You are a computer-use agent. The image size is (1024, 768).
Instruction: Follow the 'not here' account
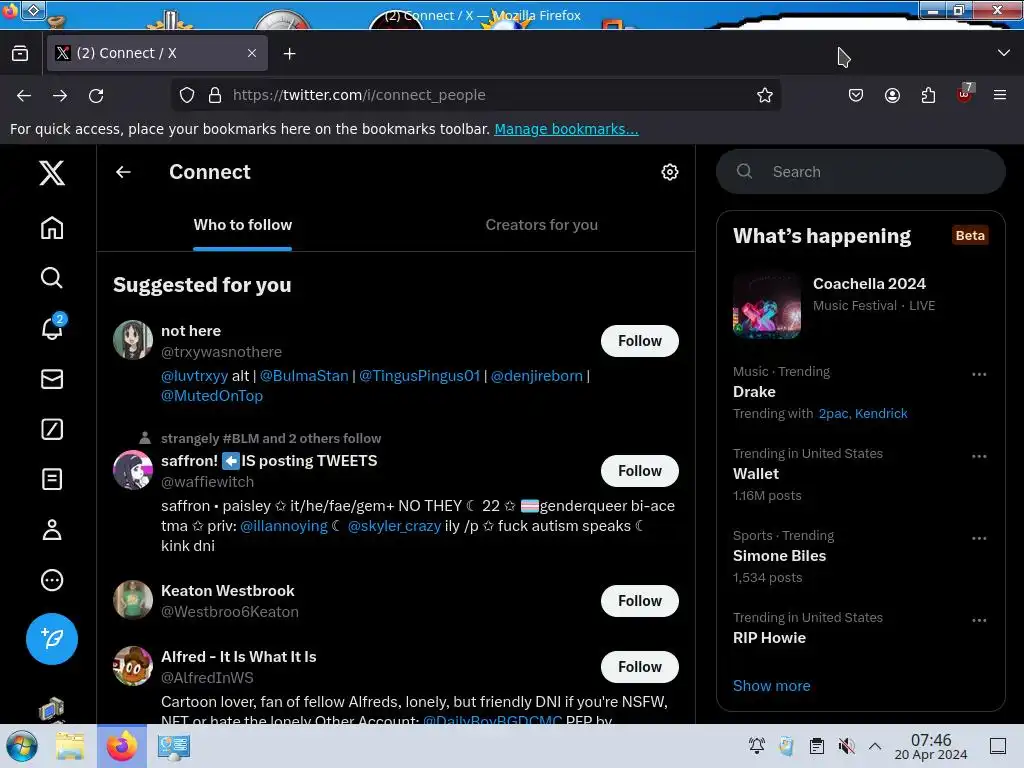639,341
